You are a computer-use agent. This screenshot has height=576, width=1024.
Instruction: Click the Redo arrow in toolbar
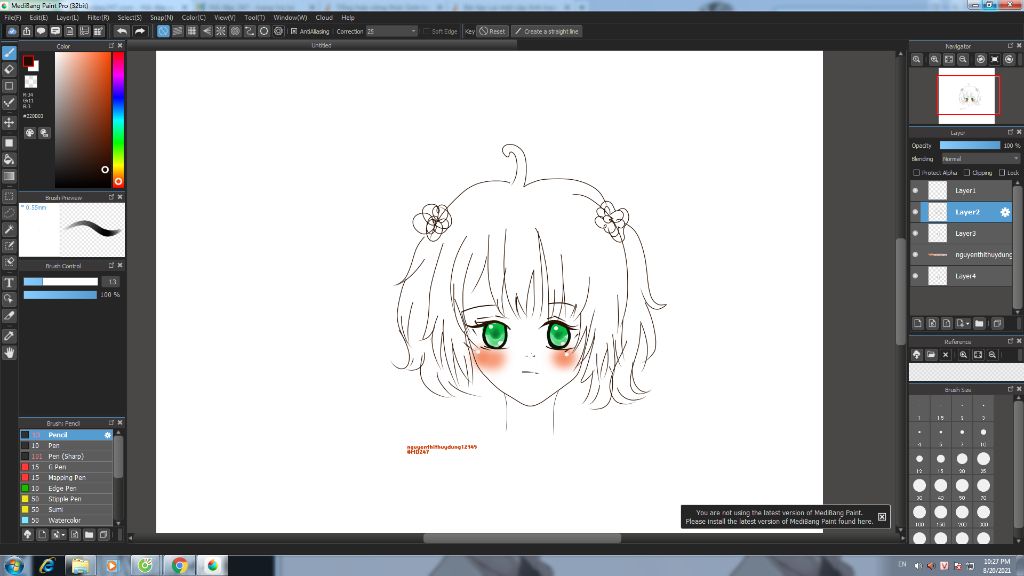coord(140,31)
